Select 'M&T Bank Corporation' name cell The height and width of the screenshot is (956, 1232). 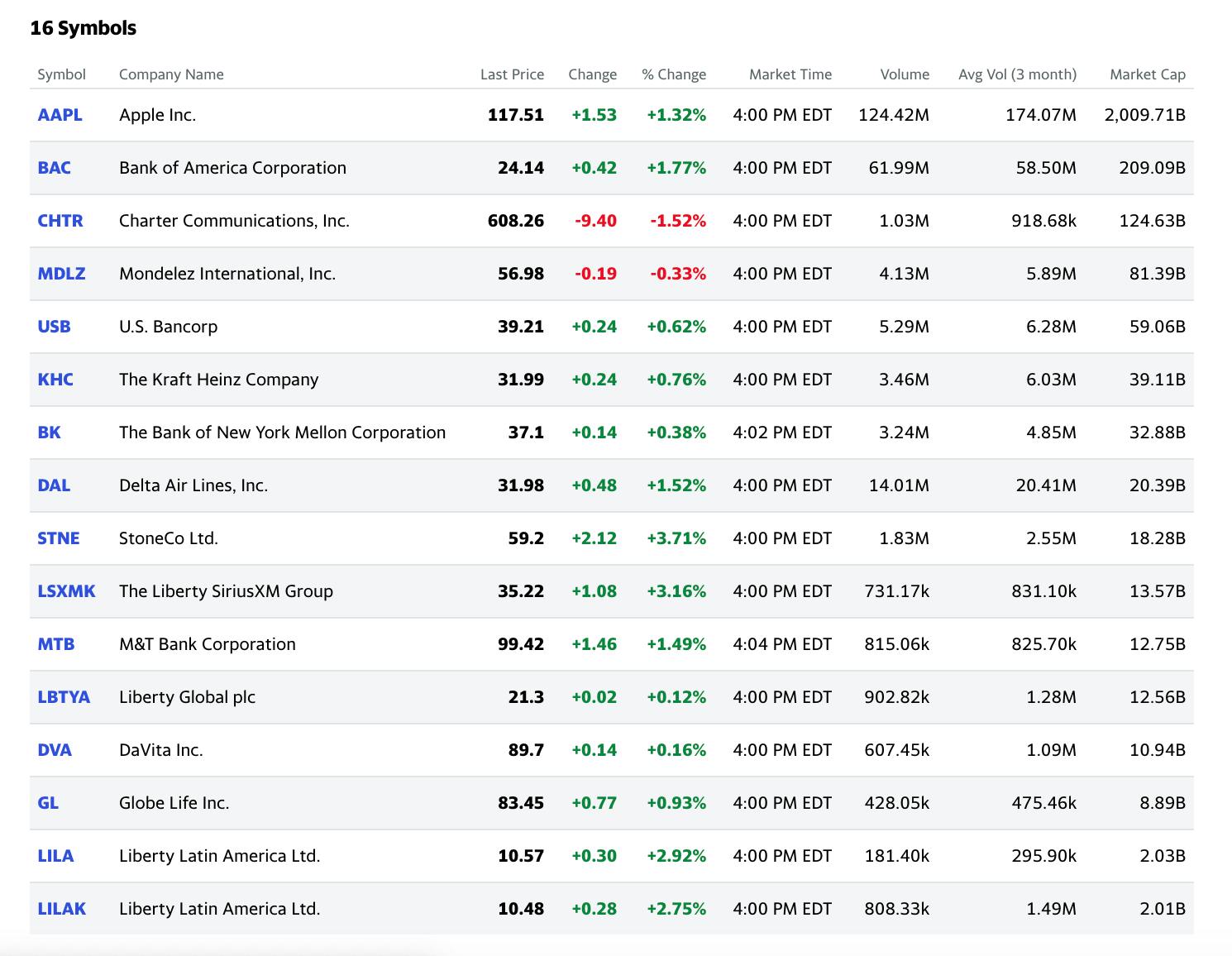pos(208,644)
